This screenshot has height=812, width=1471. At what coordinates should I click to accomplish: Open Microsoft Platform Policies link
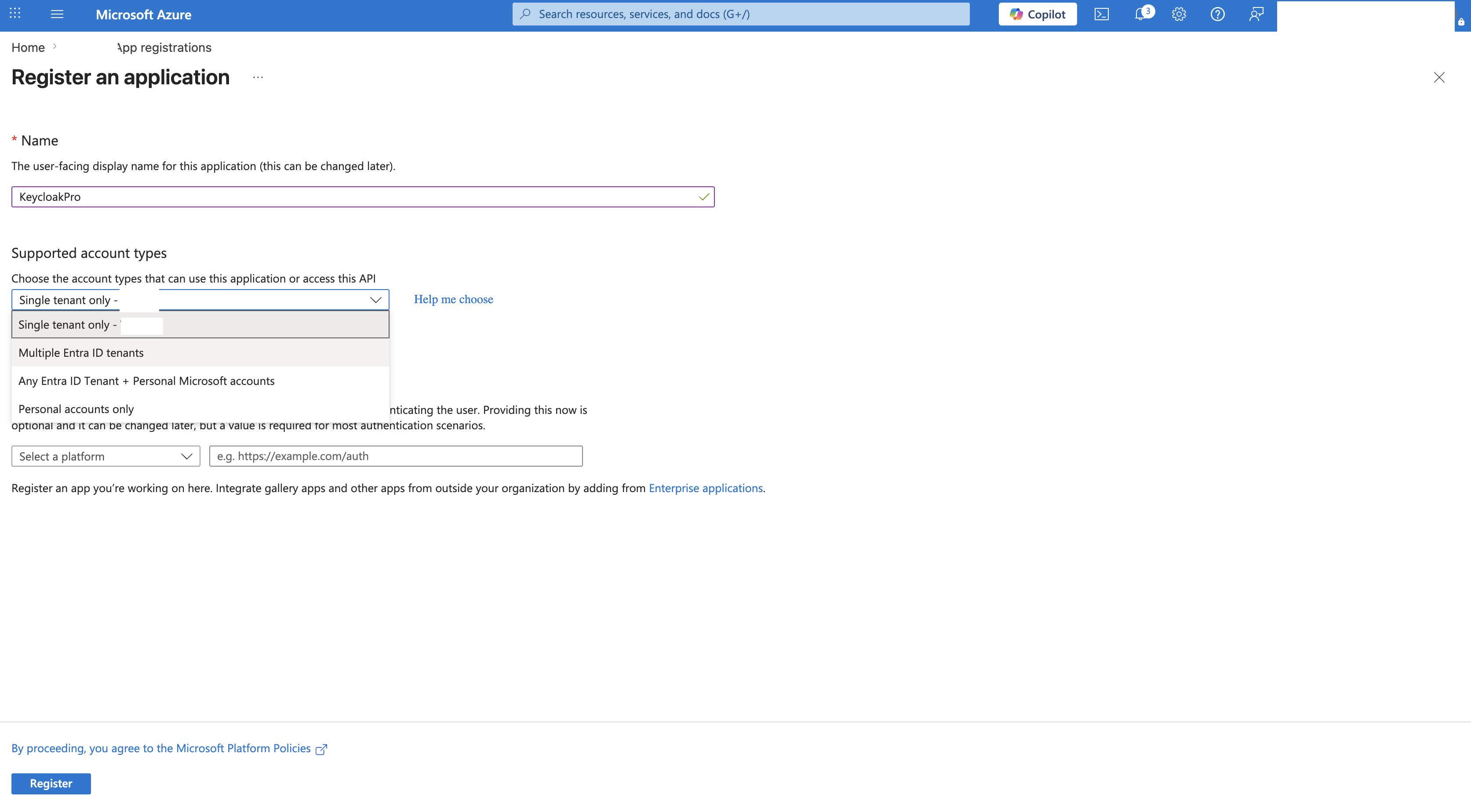pyautogui.click(x=161, y=749)
